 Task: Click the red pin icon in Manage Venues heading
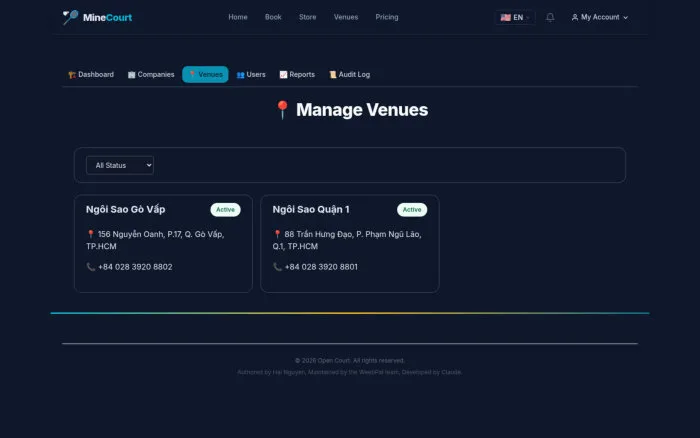[x=282, y=110]
